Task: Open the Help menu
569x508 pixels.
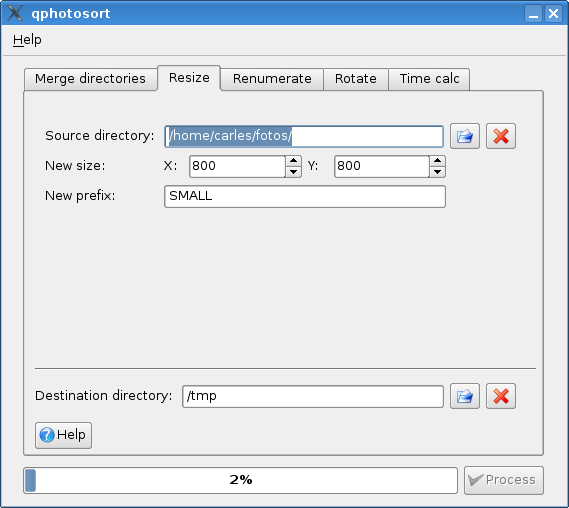Action: click(x=27, y=40)
